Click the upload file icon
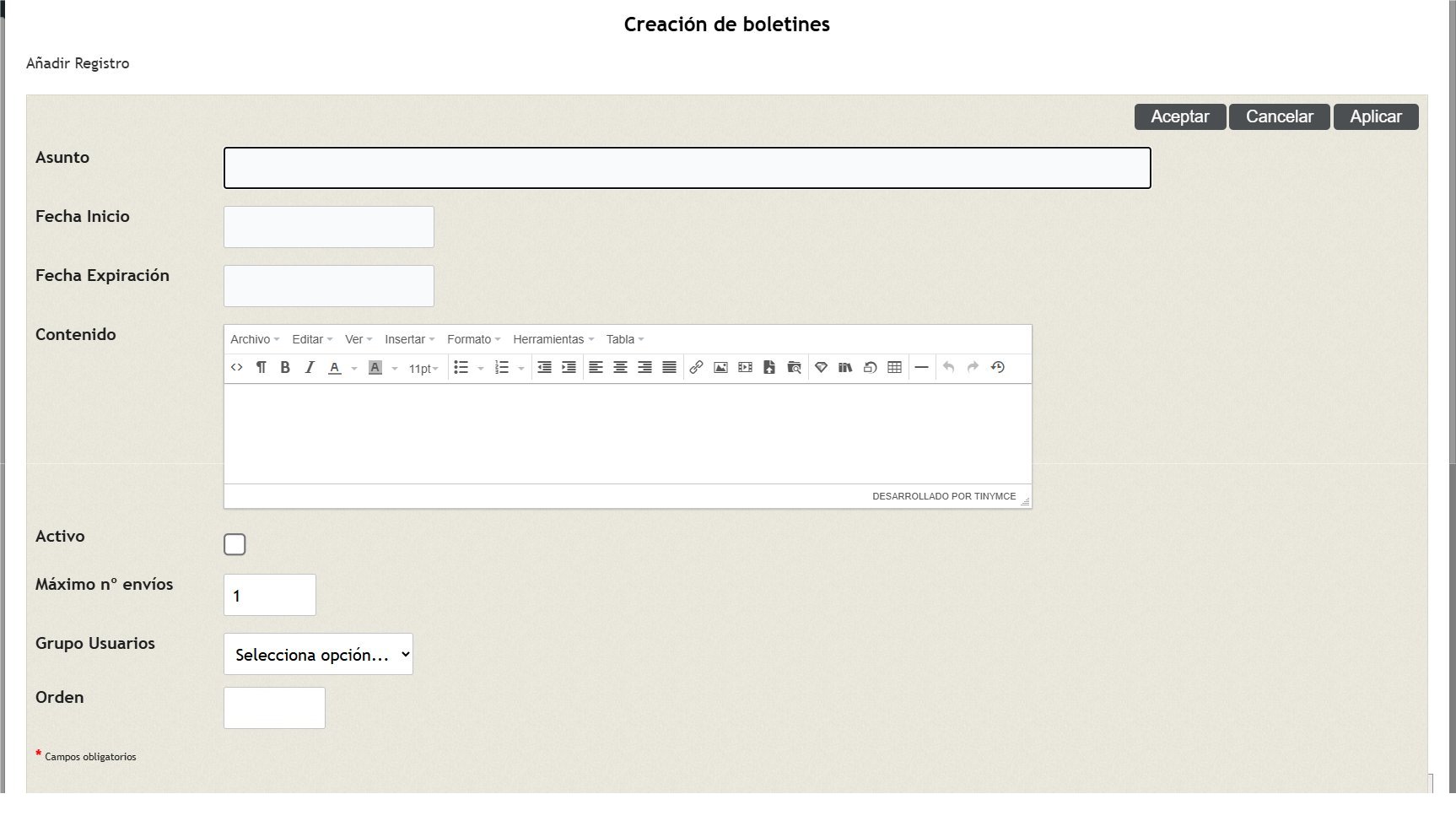1456x821 pixels. [769, 367]
